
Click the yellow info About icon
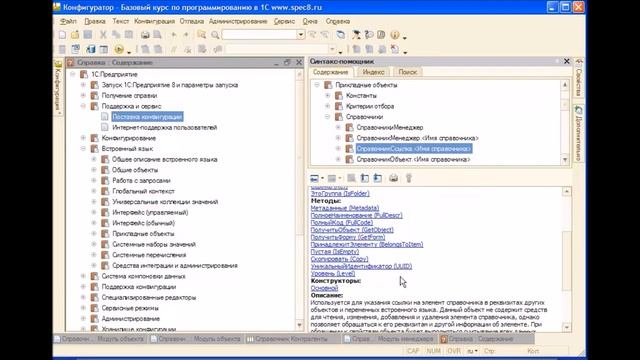coord(394,35)
